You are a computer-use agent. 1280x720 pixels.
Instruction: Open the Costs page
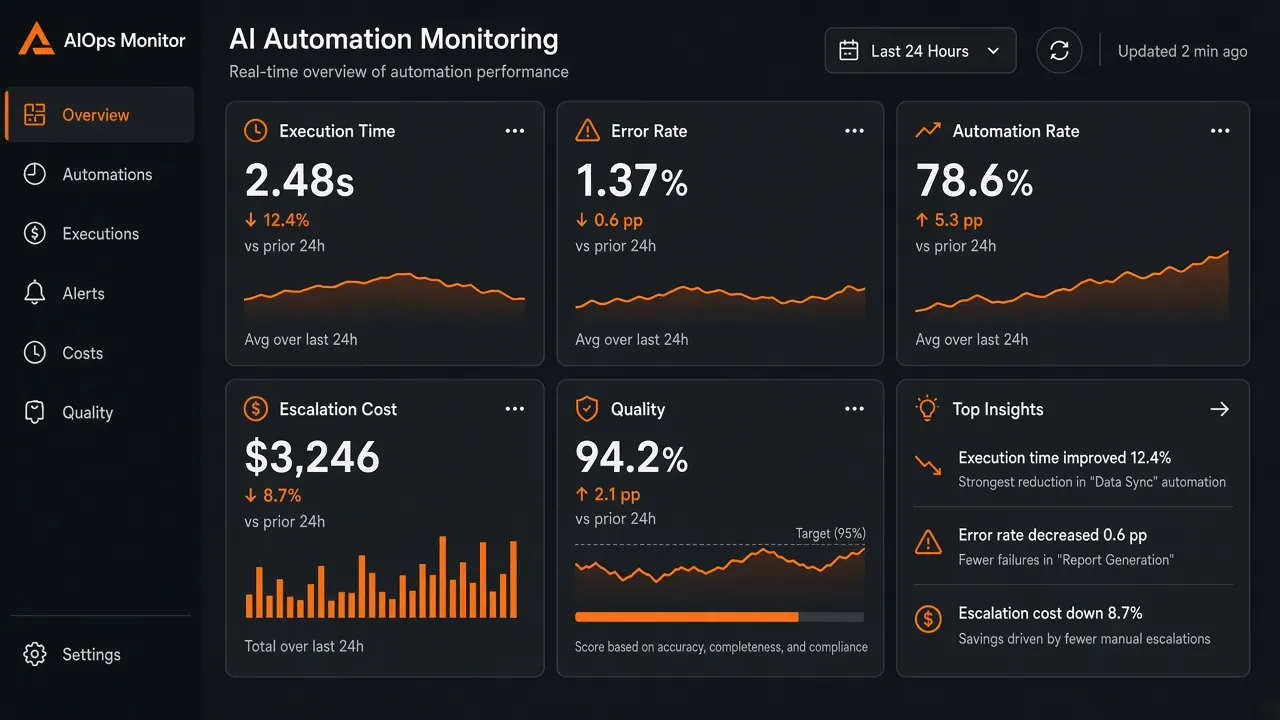[100, 352]
